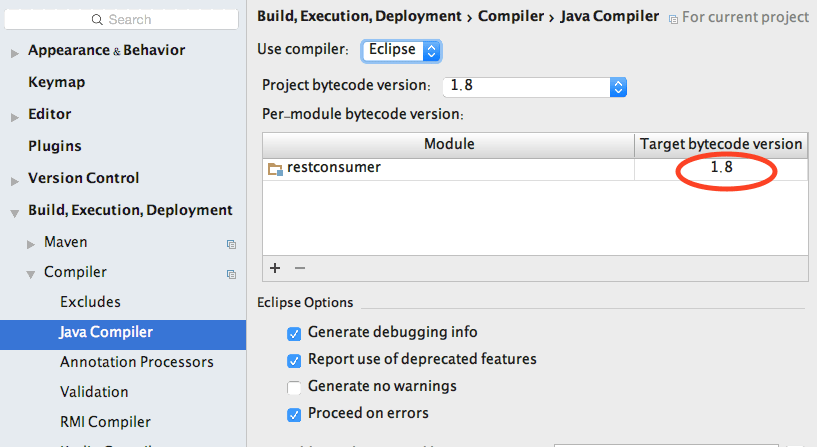Add a module with plus button
The height and width of the screenshot is (447, 817).
[x=275, y=268]
